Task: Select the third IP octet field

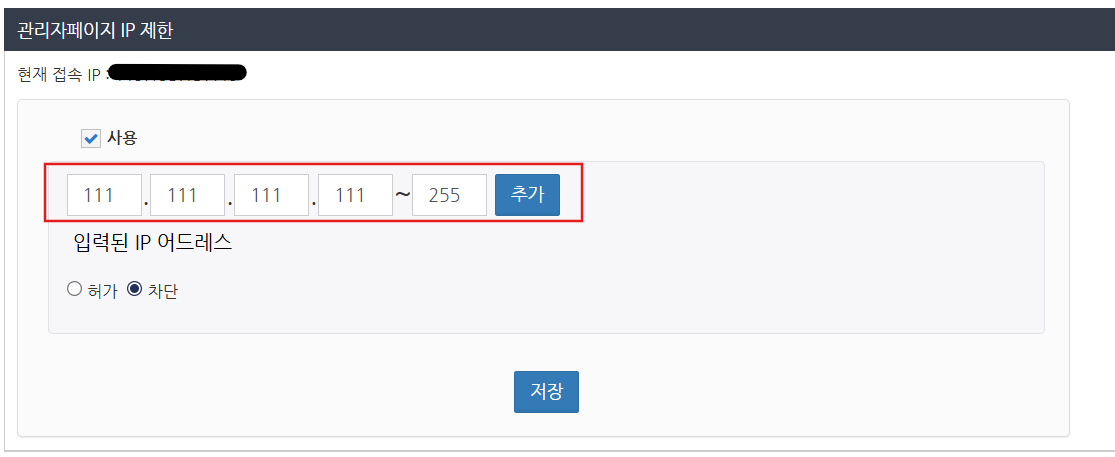Action: (x=271, y=195)
